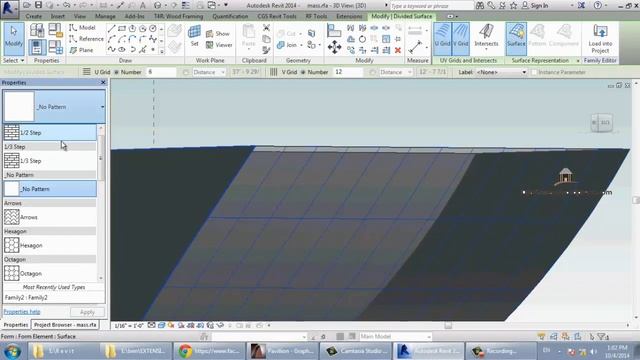Viewport: 640px width, 360px height.
Task: Open the Revit application menu button
Action: (8, 9)
